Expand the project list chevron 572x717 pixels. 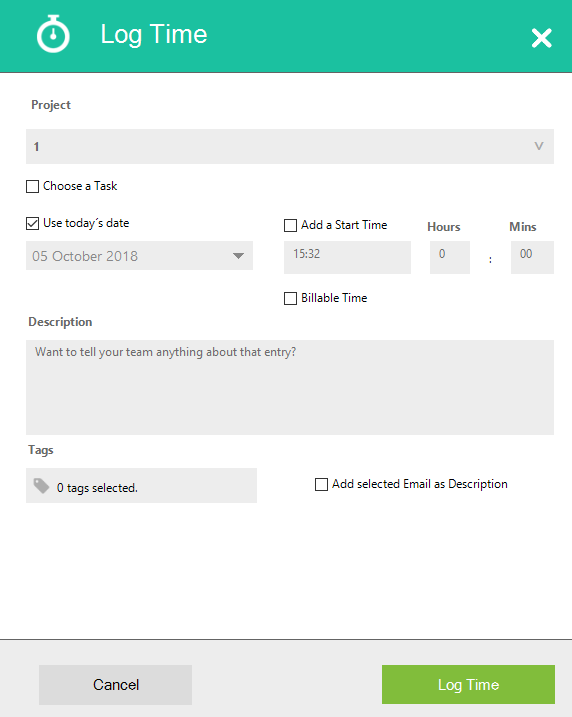[539, 146]
